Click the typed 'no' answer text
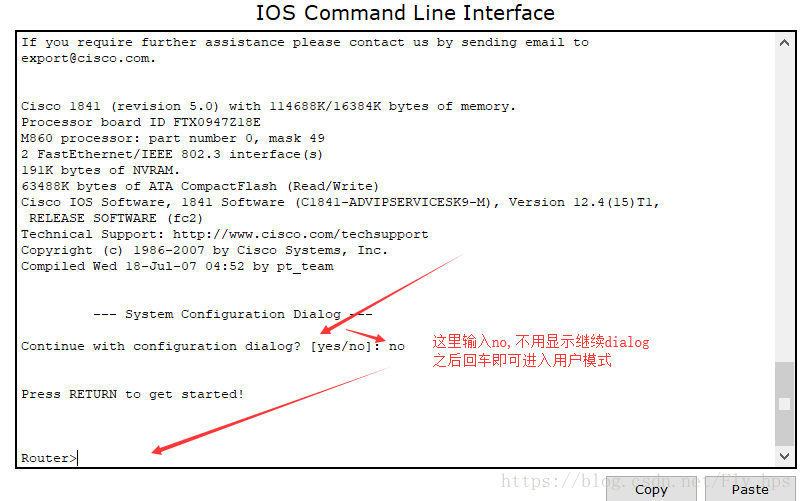The image size is (802, 501). pos(397,347)
